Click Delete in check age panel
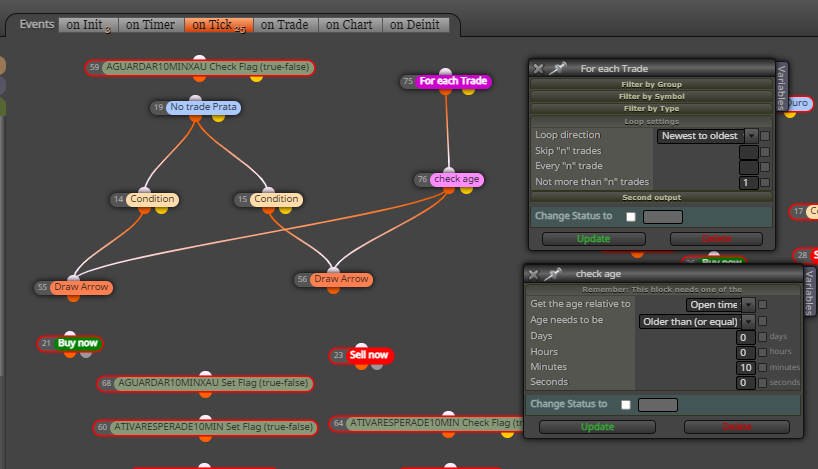The width and height of the screenshot is (818, 469). click(737, 427)
